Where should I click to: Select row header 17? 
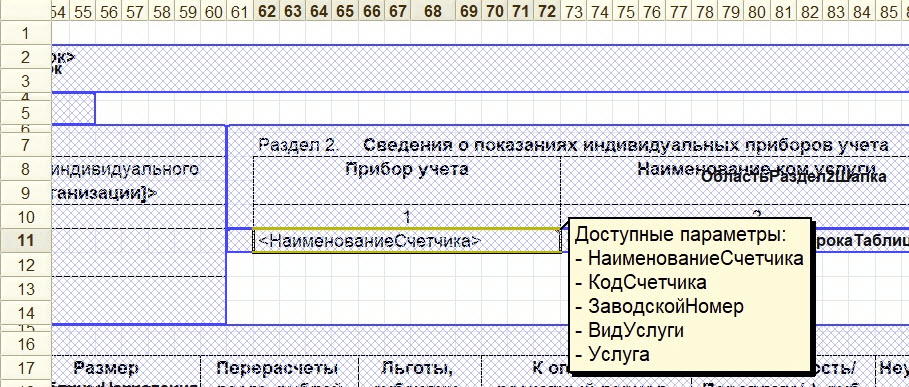(x=26, y=368)
